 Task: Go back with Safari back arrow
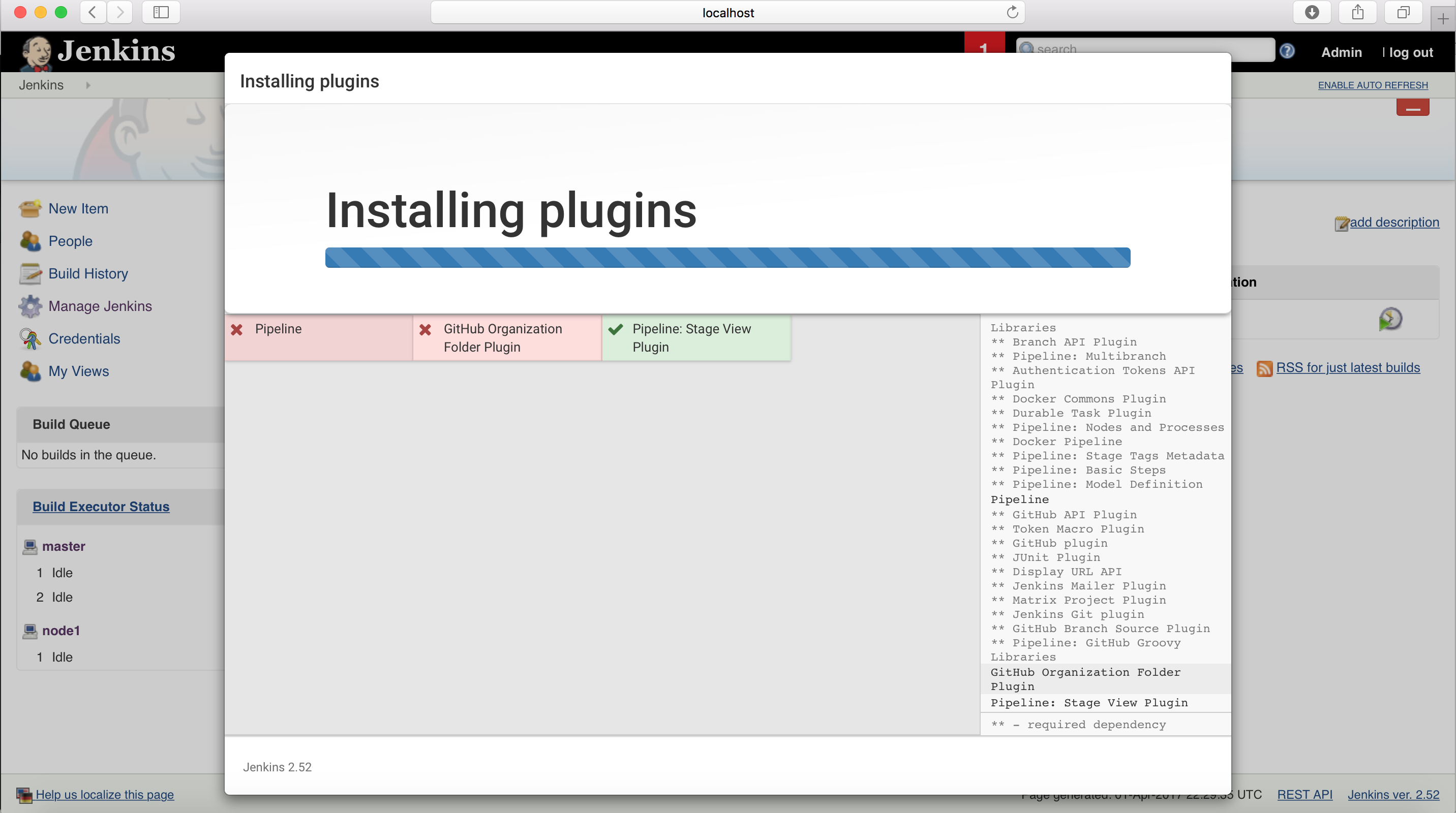click(93, 12)
